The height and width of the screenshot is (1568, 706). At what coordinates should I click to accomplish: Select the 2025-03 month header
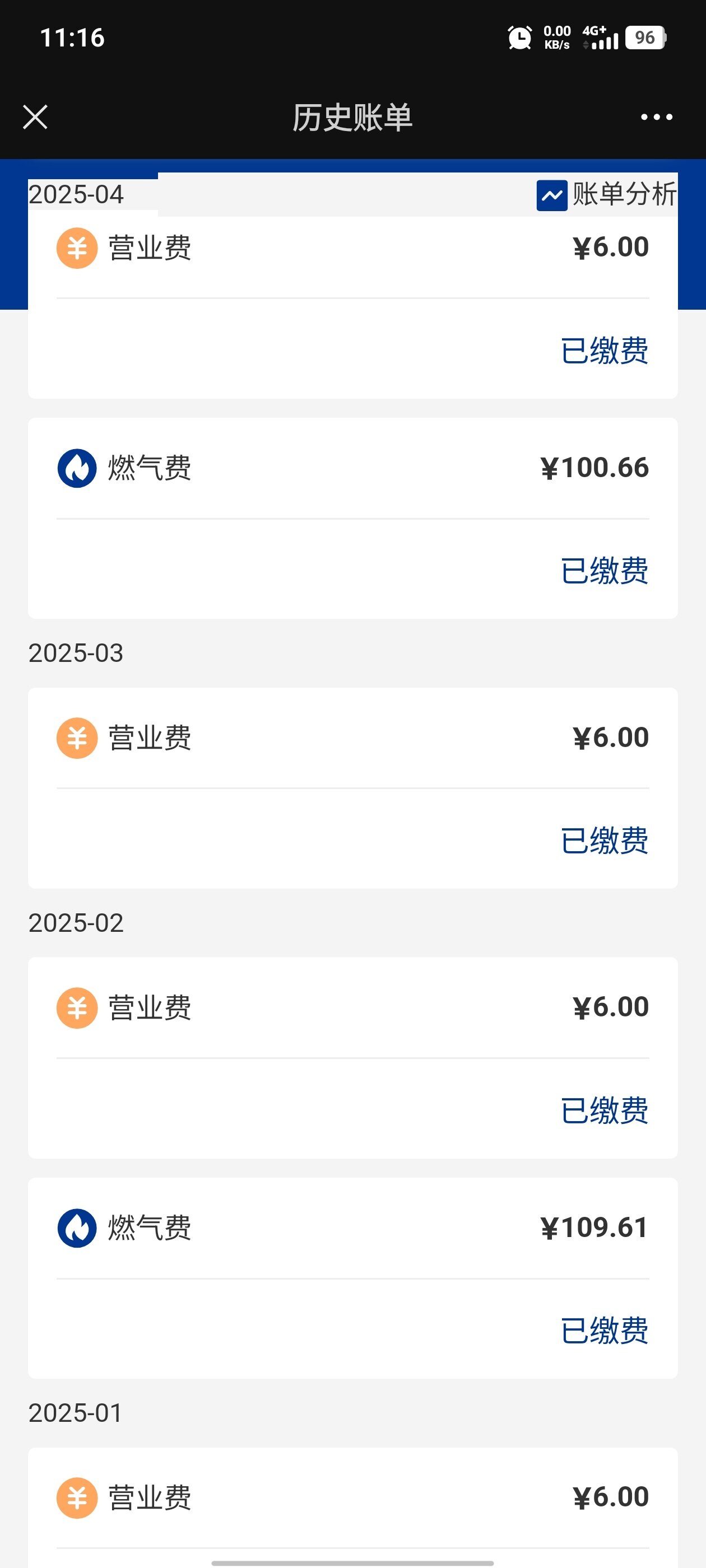coord(76,653)
